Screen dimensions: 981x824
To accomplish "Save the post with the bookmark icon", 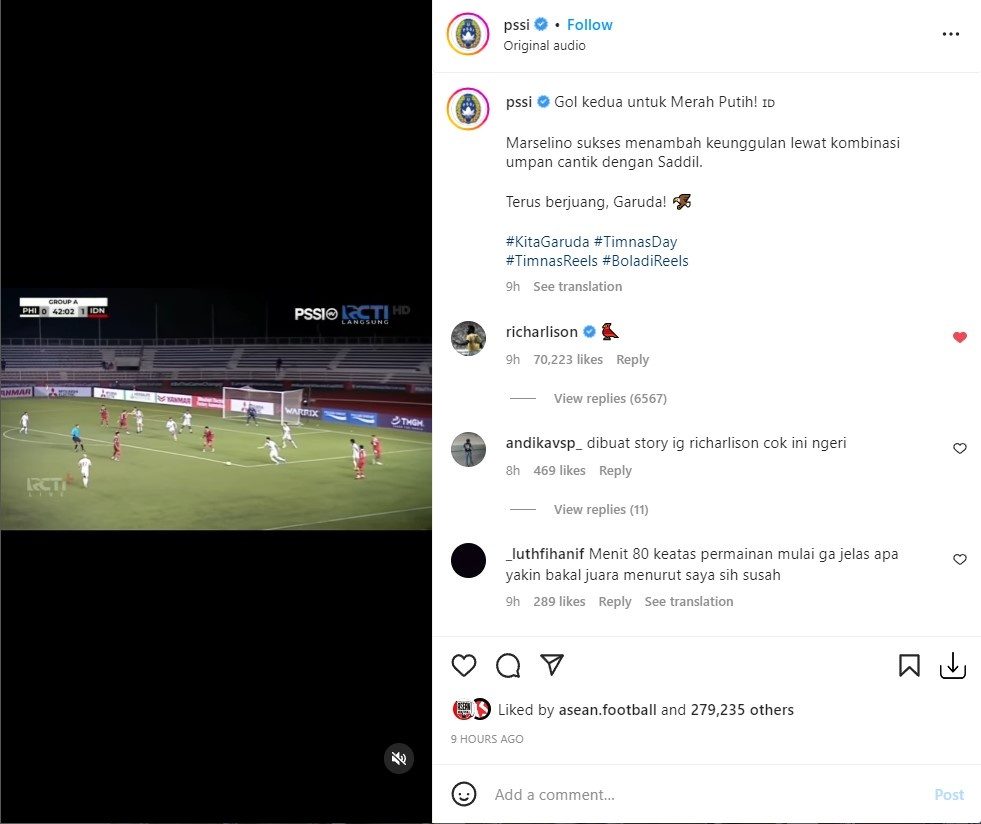I will [909, 665].
